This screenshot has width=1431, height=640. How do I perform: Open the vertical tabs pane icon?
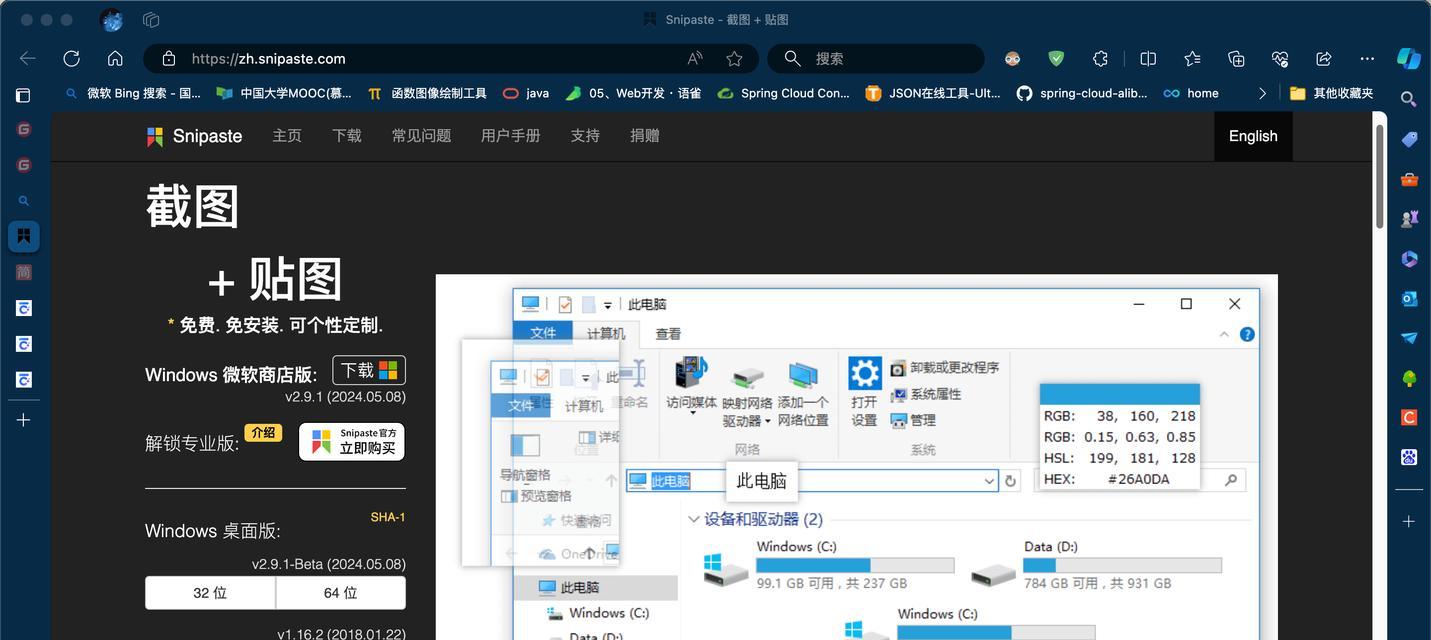pyautogui.click(x=23, y=95)
